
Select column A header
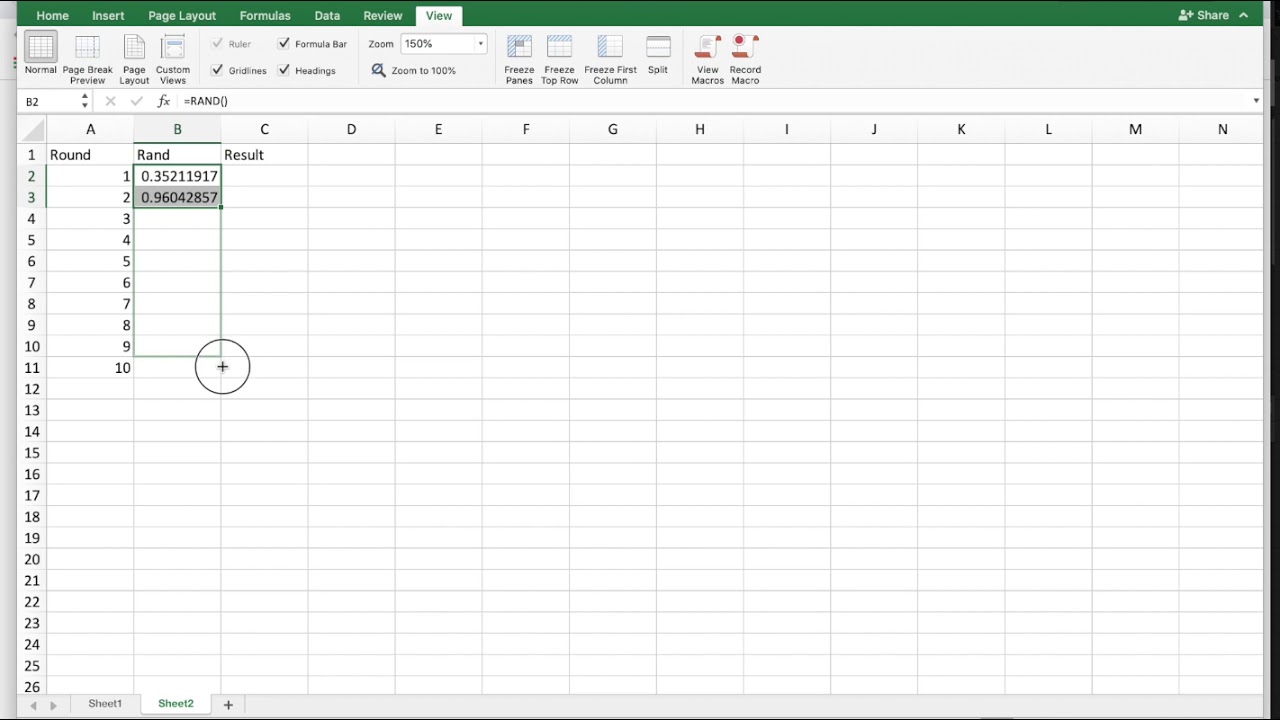90,129
